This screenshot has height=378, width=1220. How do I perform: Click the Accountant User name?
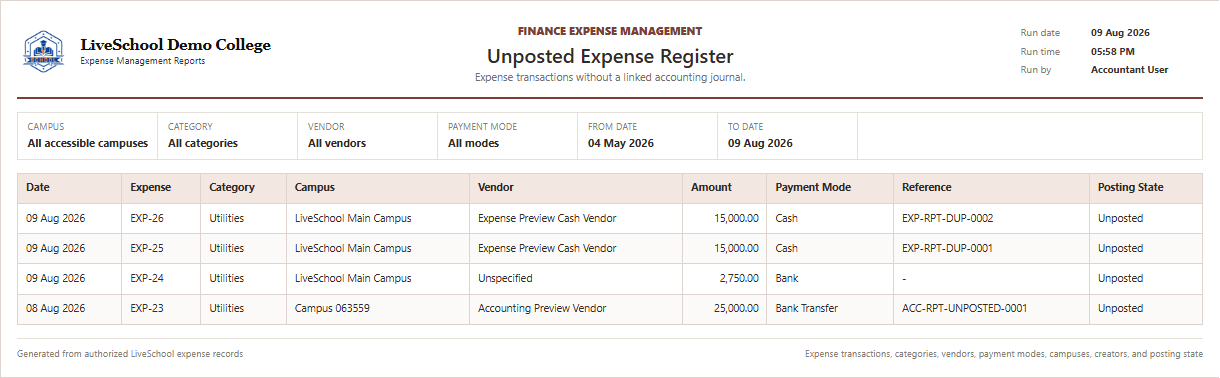1129,70
